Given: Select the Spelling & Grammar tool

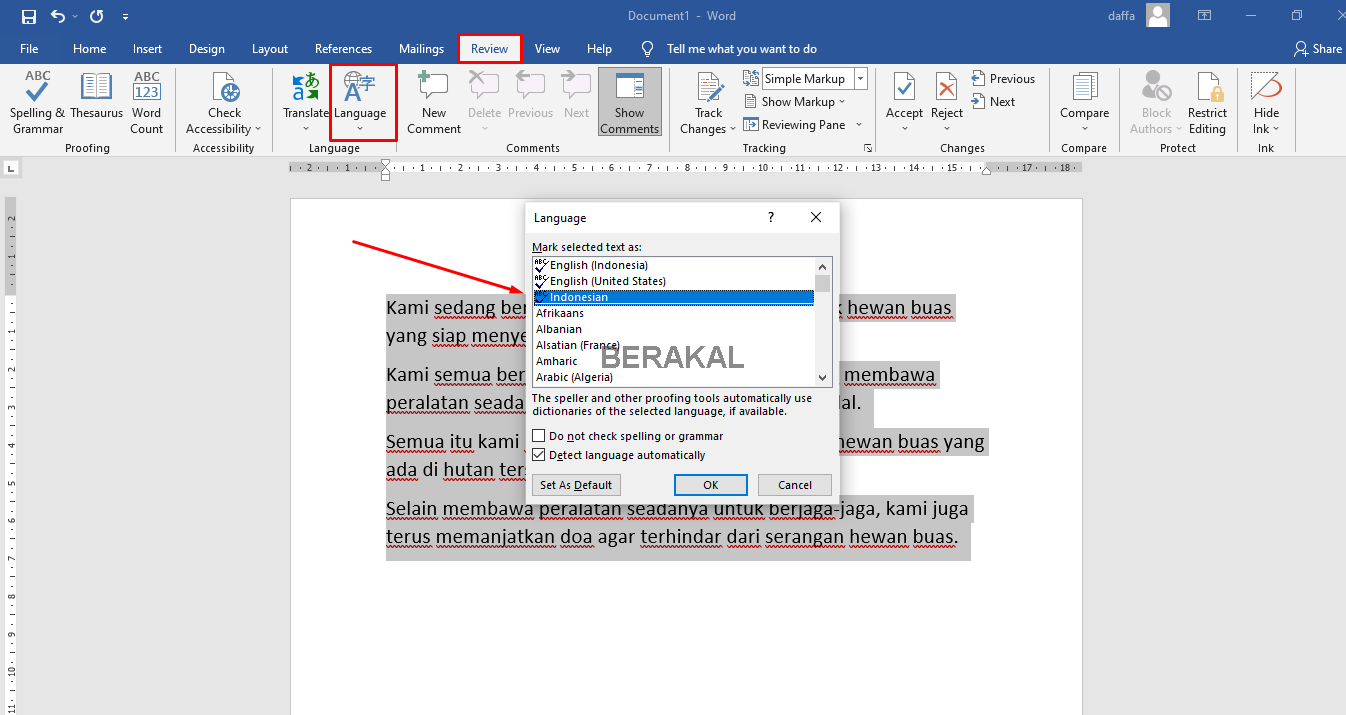Looking at the screenshot, I should pos(37,103).
